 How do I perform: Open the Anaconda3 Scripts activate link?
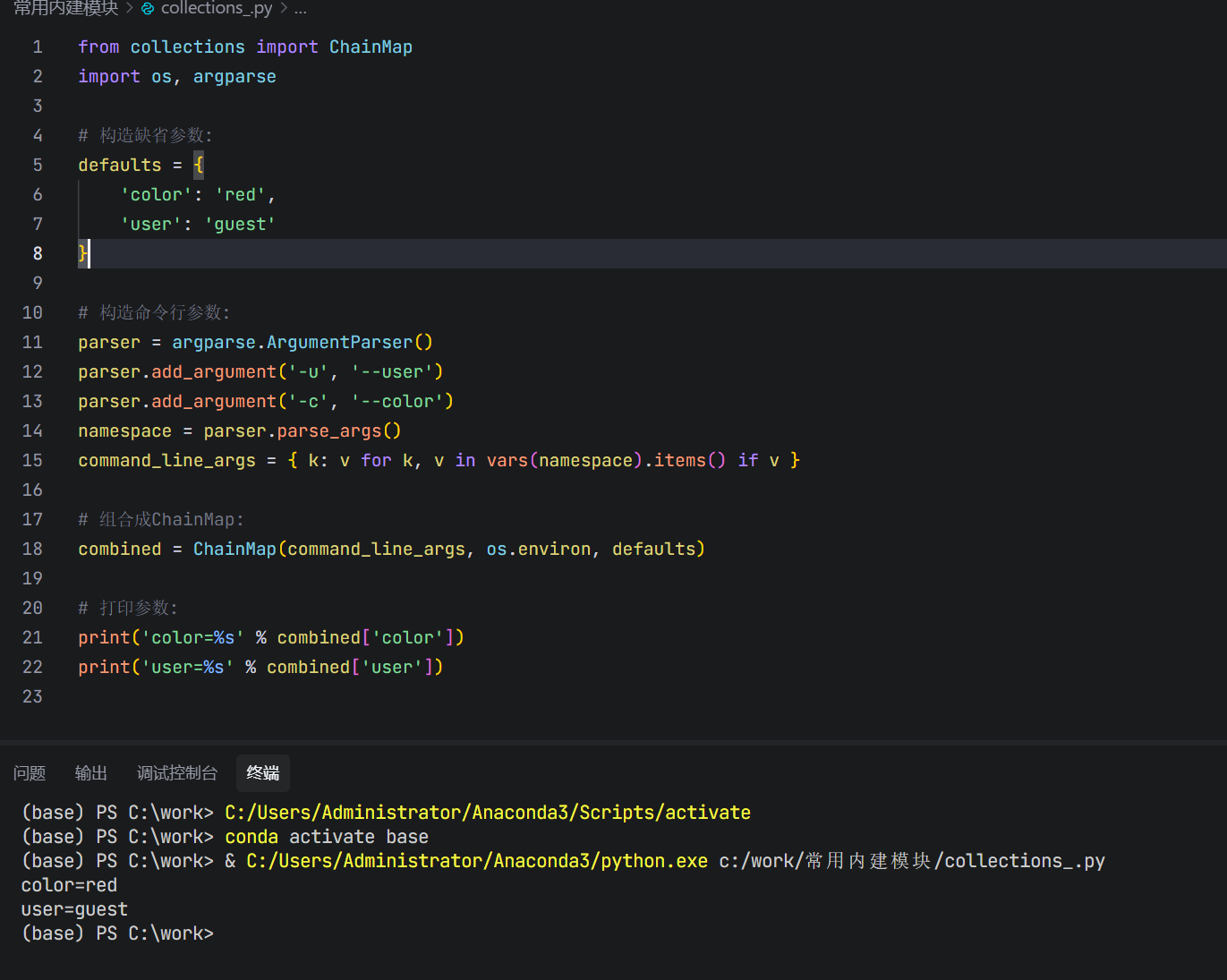pos(487,812)
